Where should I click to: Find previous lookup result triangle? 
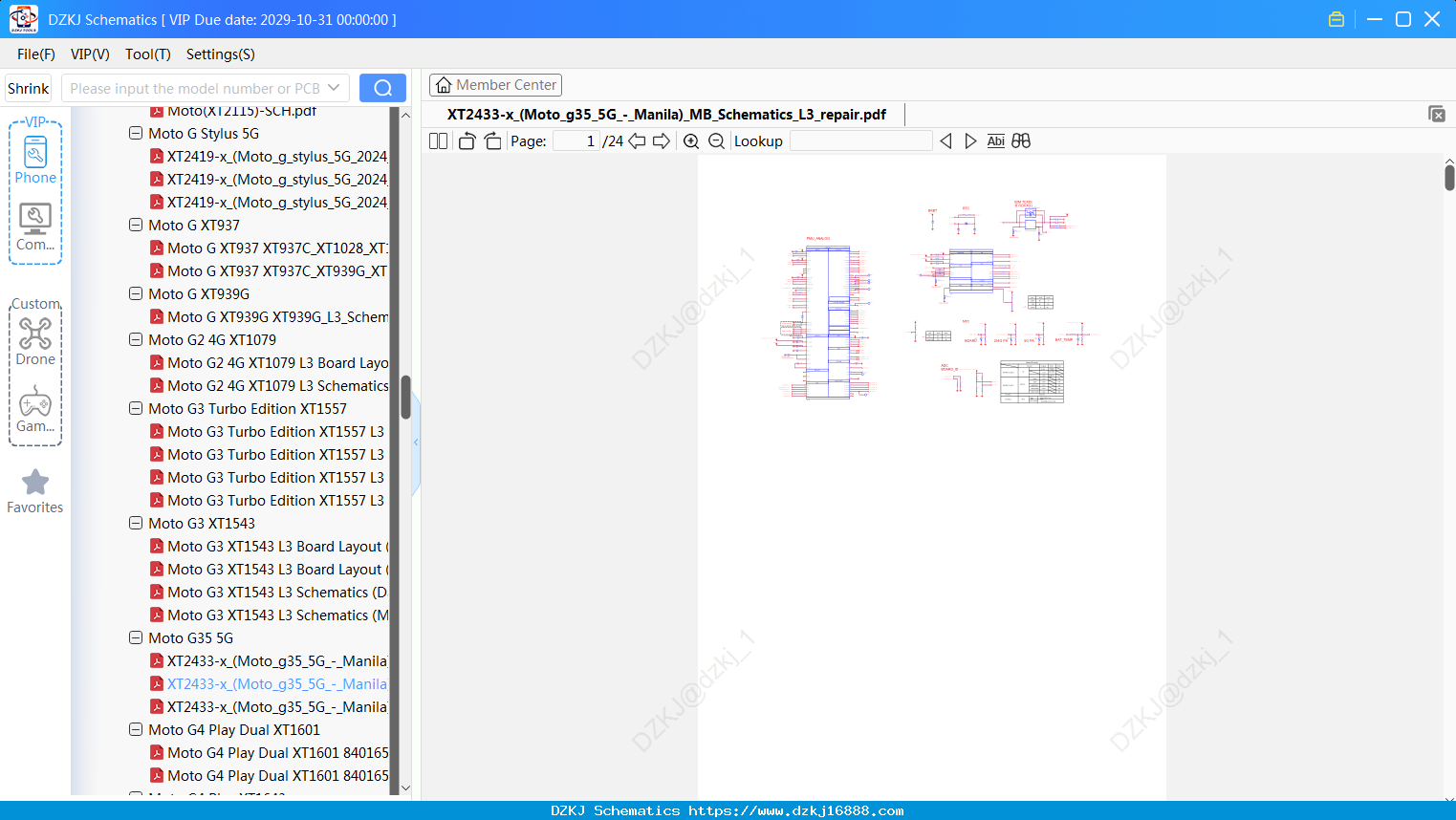945,141
